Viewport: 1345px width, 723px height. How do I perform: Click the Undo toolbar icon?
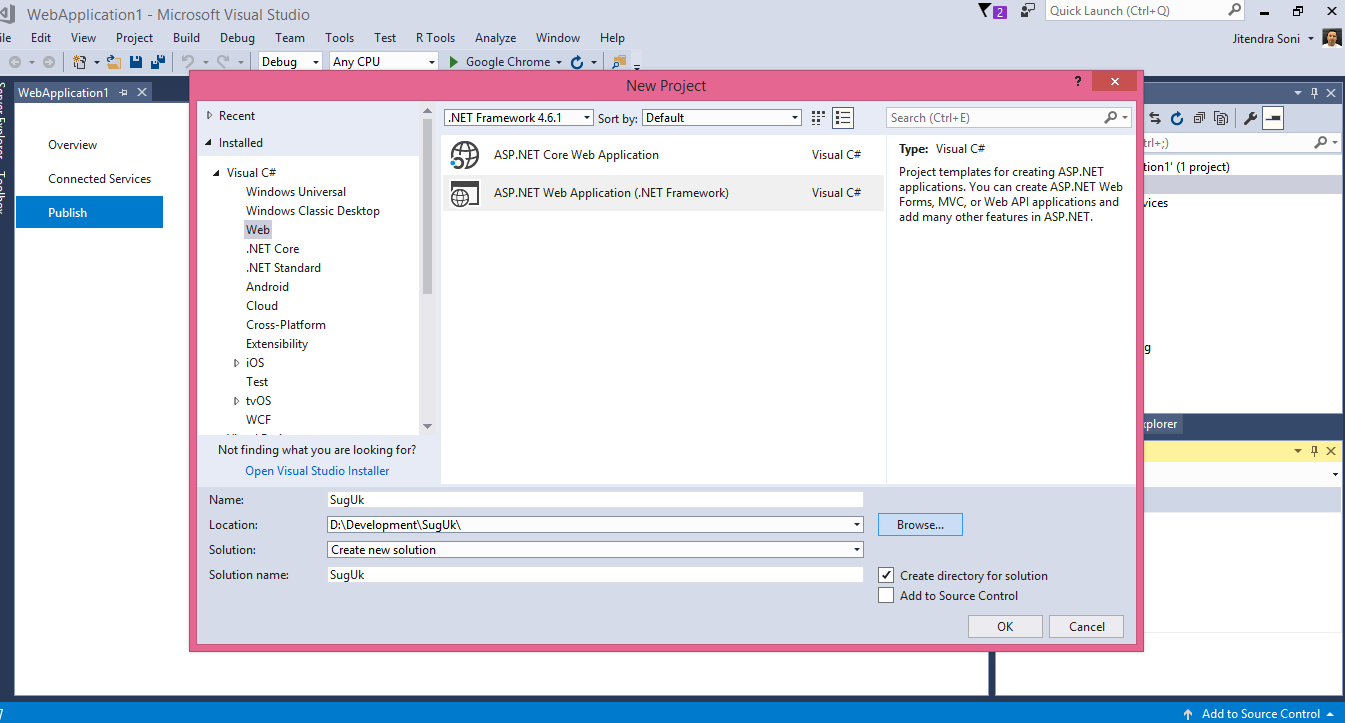(x=188, y=62)
